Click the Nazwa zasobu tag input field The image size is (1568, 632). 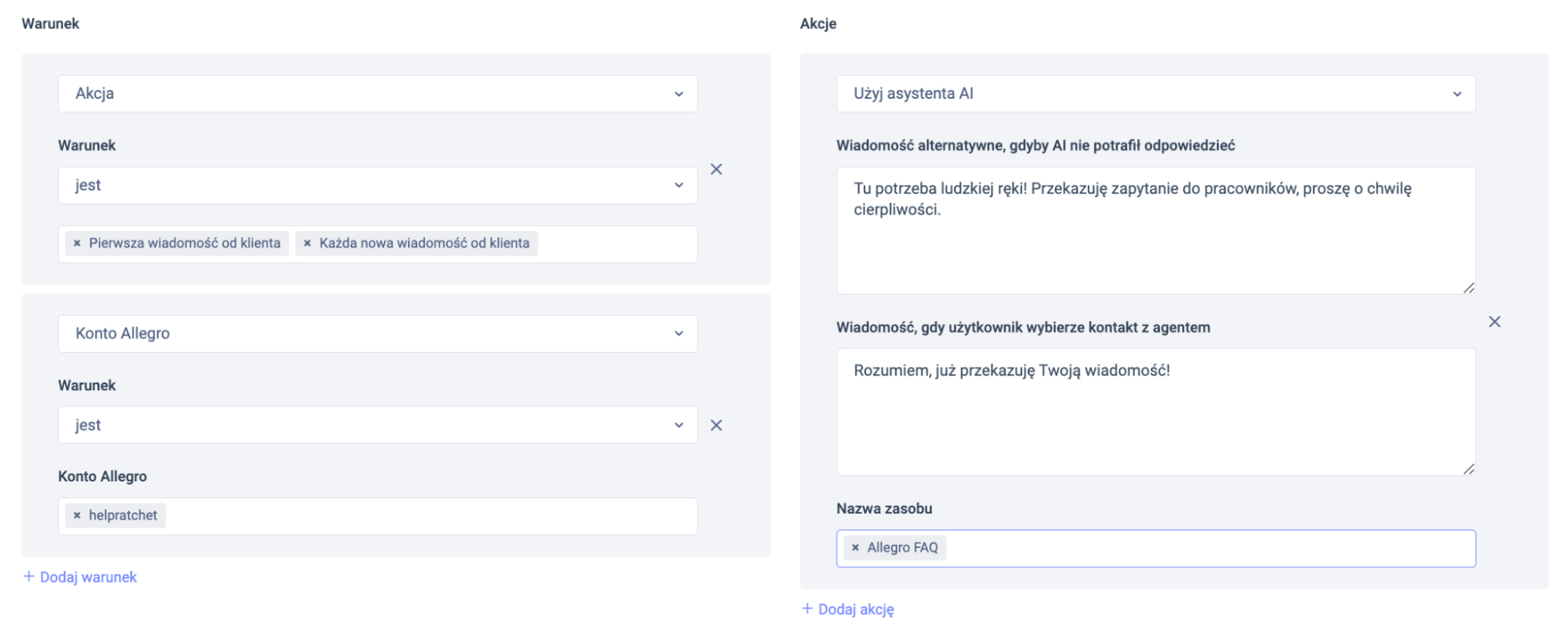pyautogui.click(x=1208, y=548)
